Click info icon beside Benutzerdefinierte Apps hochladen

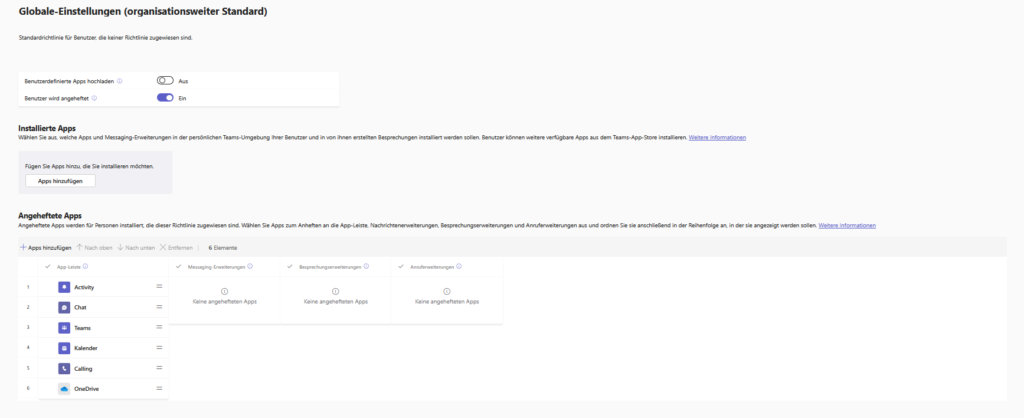pyautogui.click(x=120, y=80)
